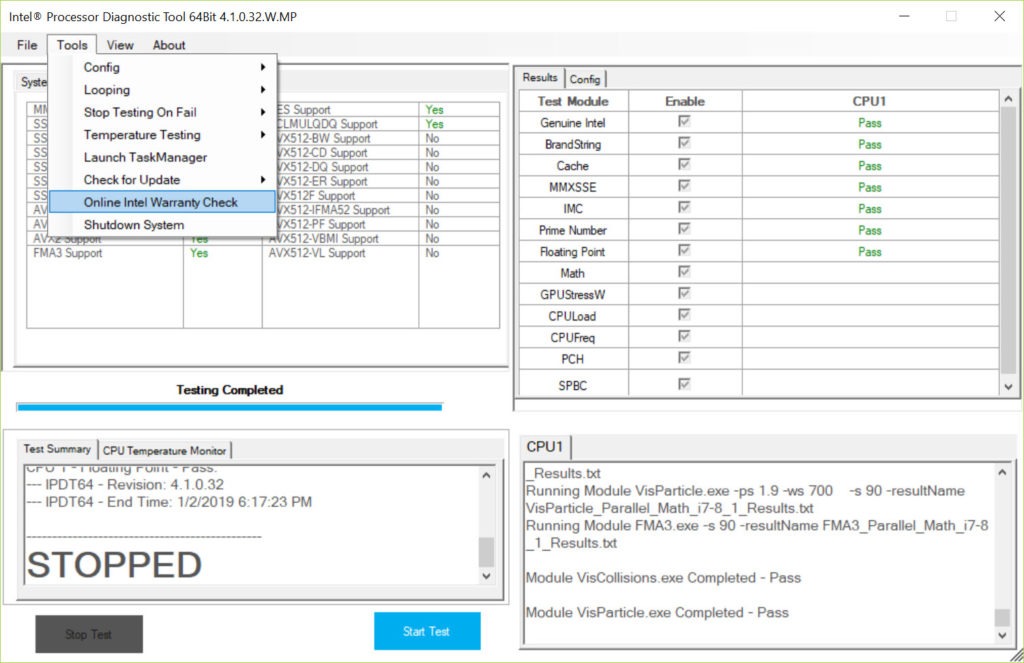Viewport: 1024px width, 663px height.
Task: Click the Test Module column header
Action: (x=573, y=101)
